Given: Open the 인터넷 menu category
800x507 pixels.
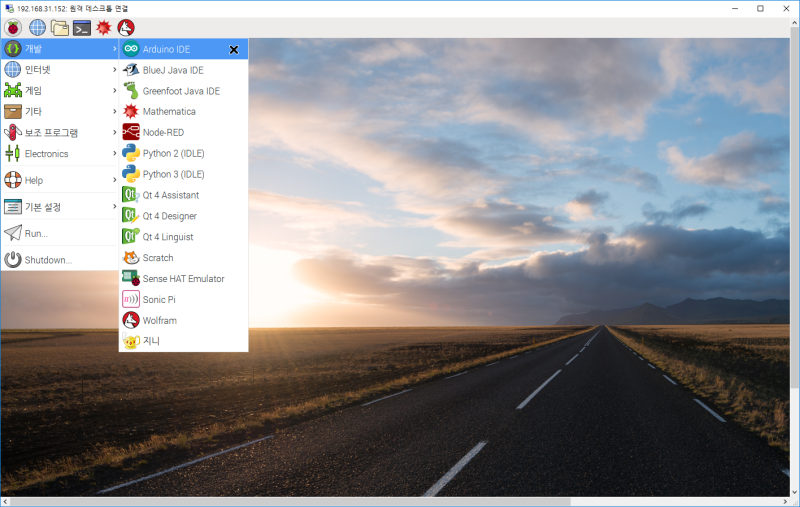Looking at the screenshot, I should click(x=60, y=69).
